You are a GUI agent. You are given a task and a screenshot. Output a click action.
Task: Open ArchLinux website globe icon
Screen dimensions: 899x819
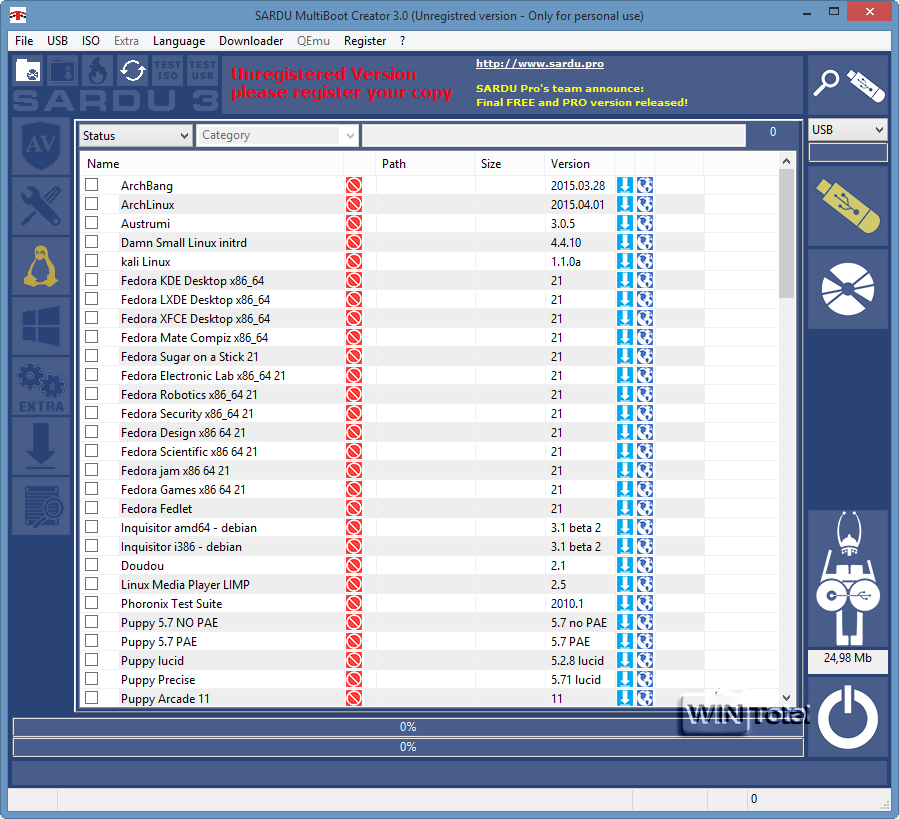click(645, 204)
